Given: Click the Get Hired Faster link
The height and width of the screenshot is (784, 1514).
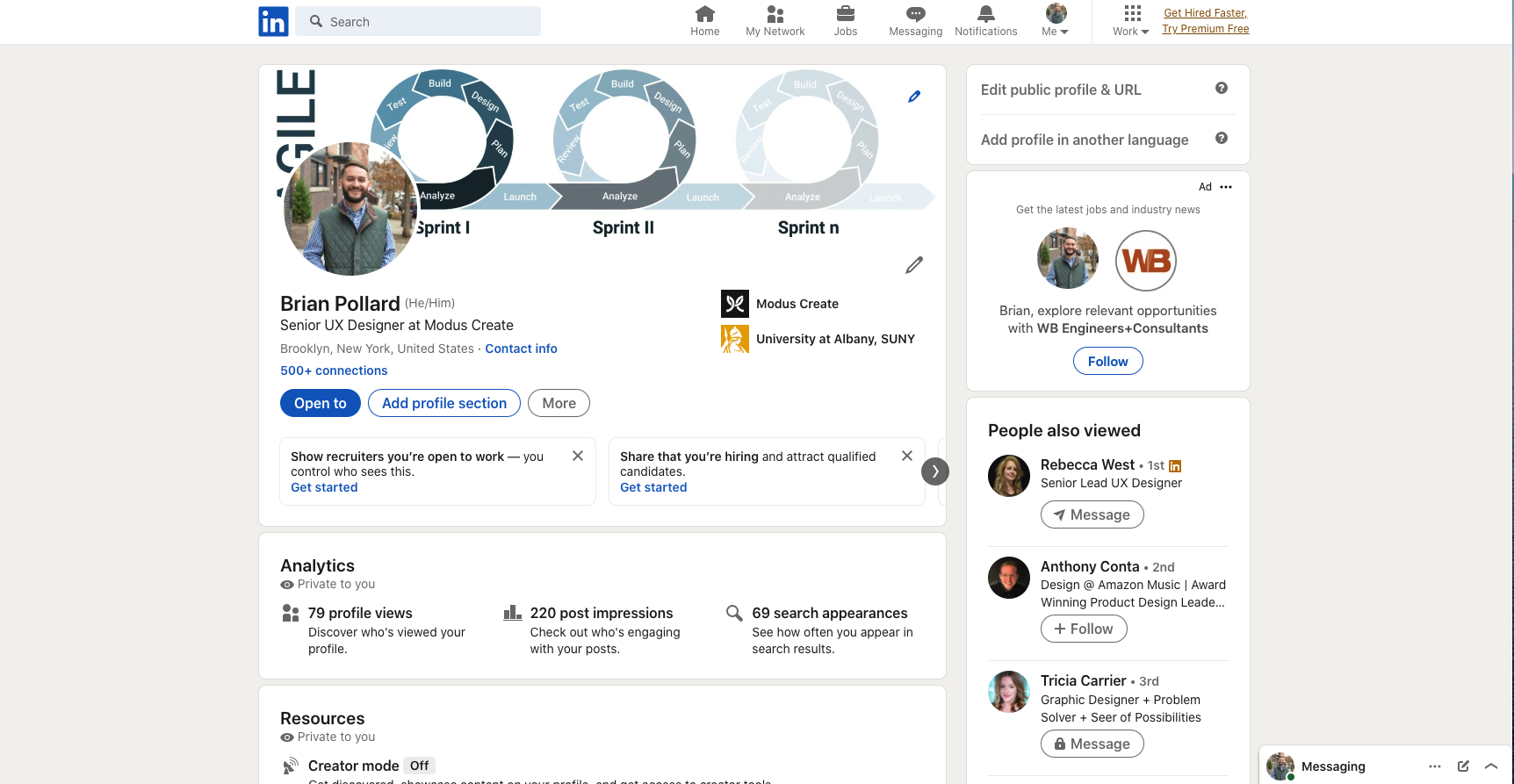Looking at the screenshot, I should [1205, 13].
